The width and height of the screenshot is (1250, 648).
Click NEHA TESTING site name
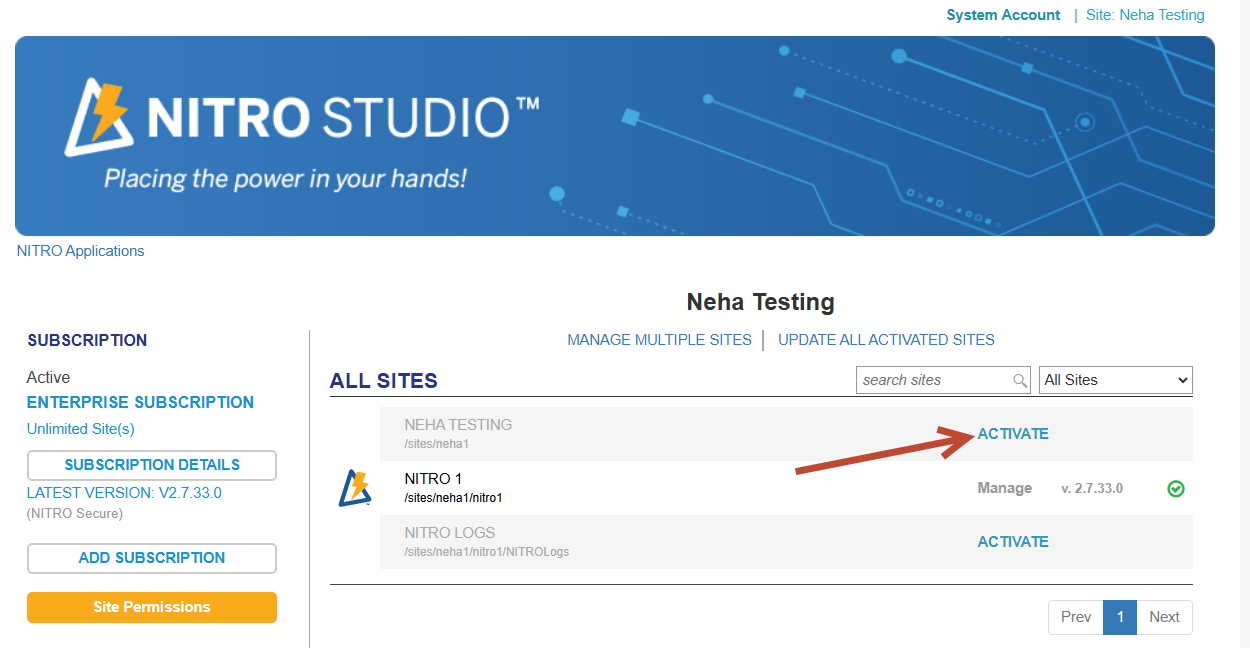click(458, 425)
